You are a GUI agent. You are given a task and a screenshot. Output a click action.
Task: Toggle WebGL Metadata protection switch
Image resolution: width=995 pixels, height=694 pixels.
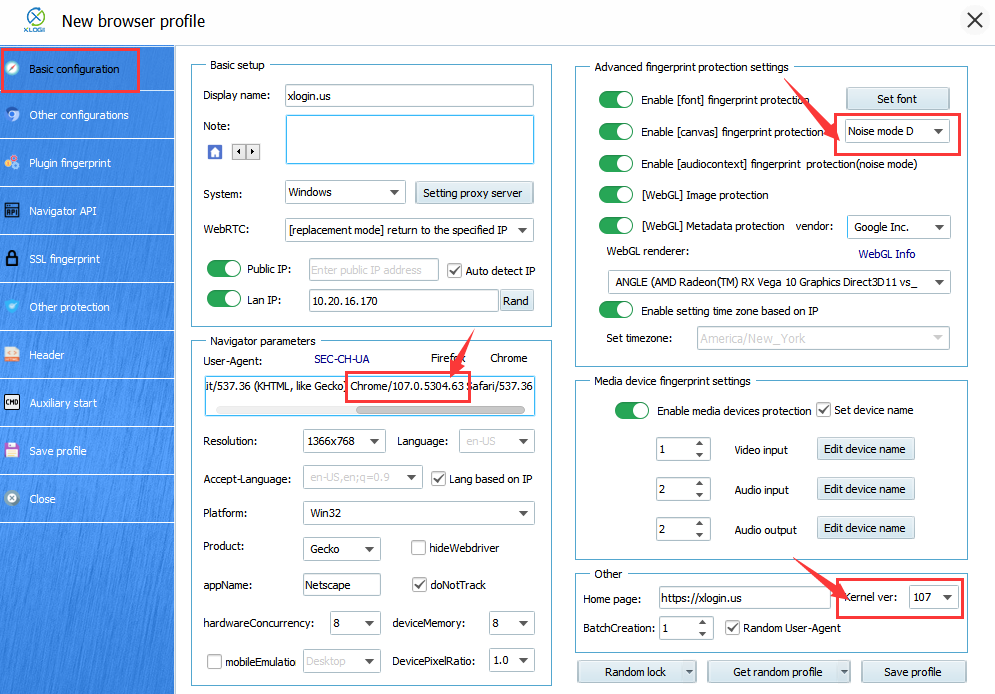pyautogui.click(x=616, y=225)
